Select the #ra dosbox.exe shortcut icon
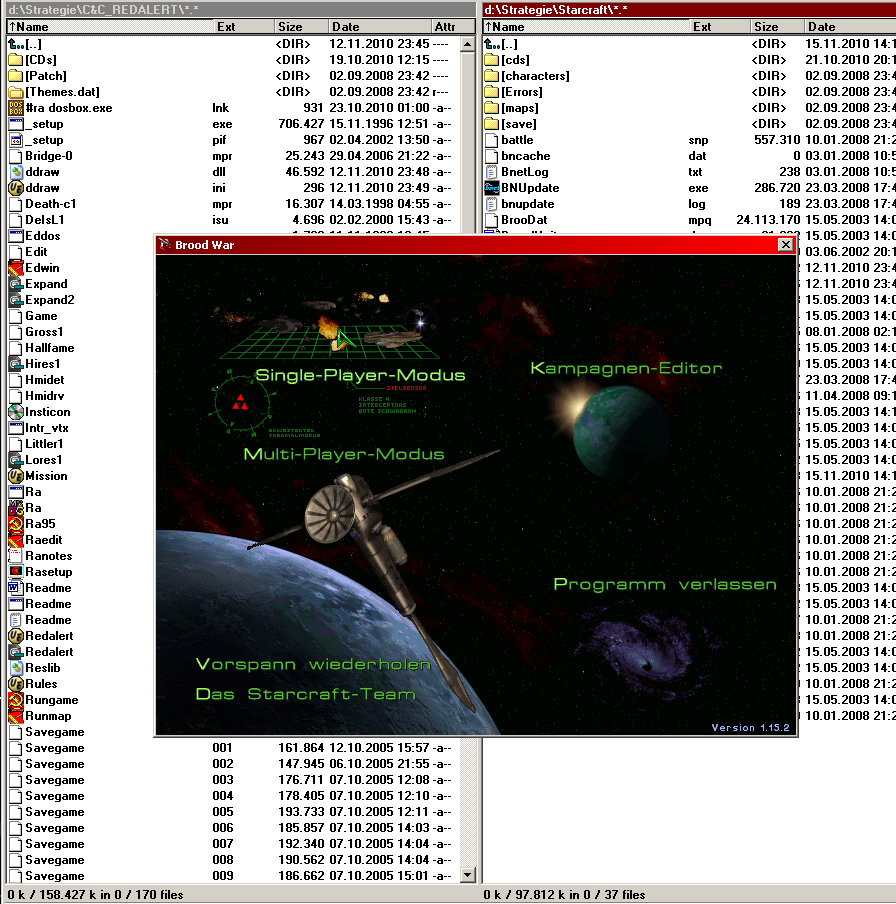 16,108
